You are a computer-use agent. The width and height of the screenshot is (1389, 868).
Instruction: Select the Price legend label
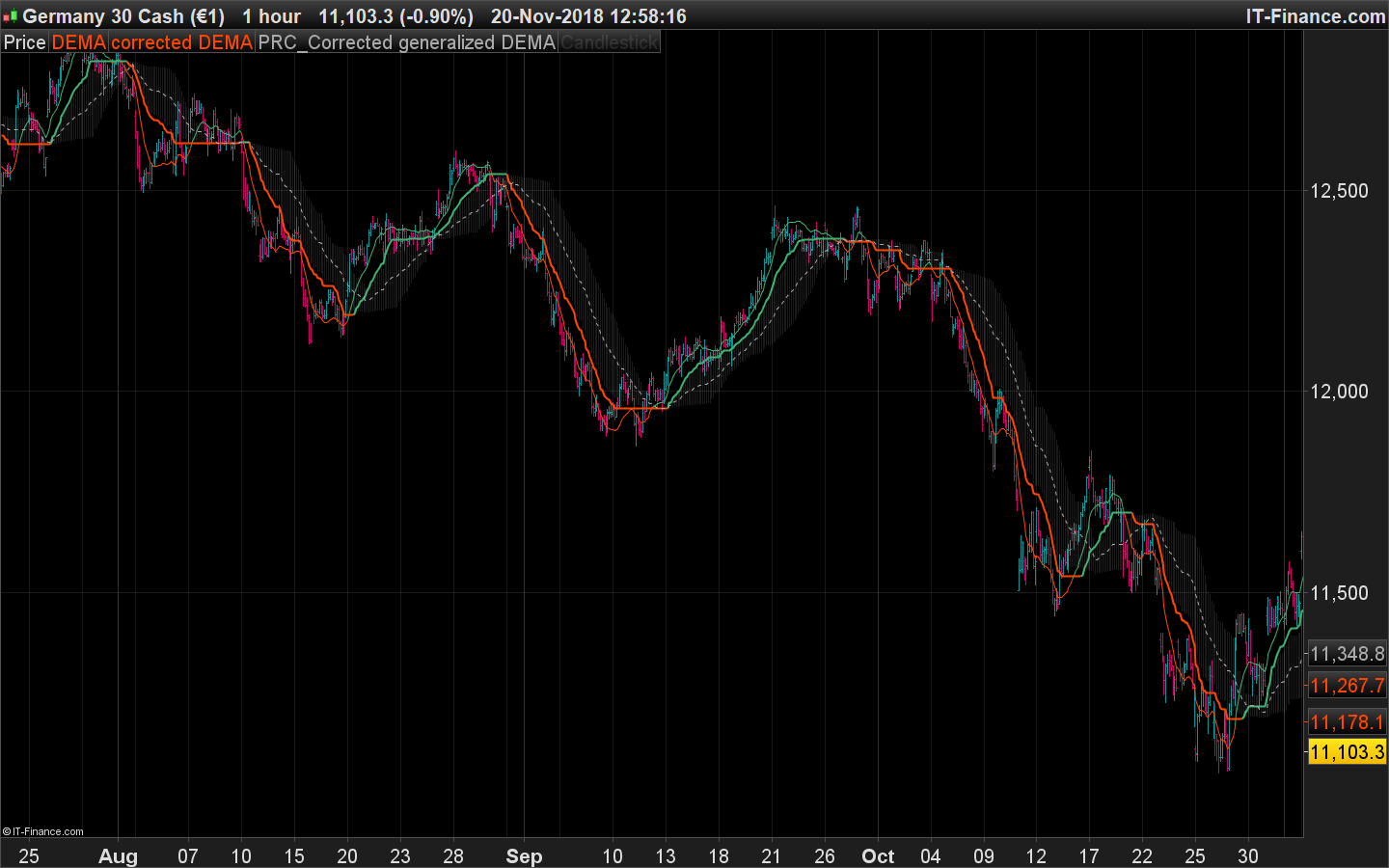coord(25,42)
